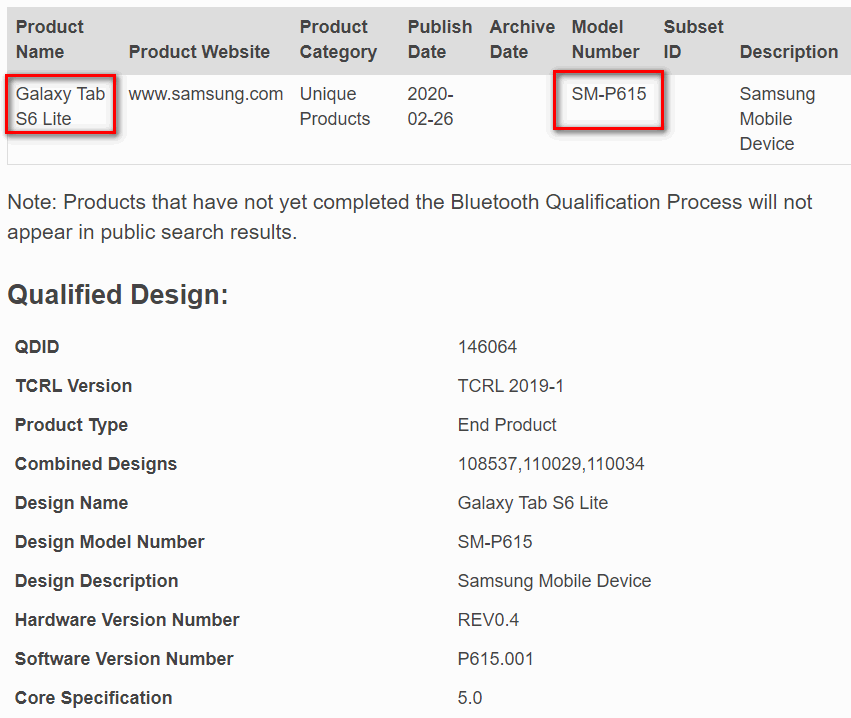Select the hardware version value "REV0.4"

488,620
